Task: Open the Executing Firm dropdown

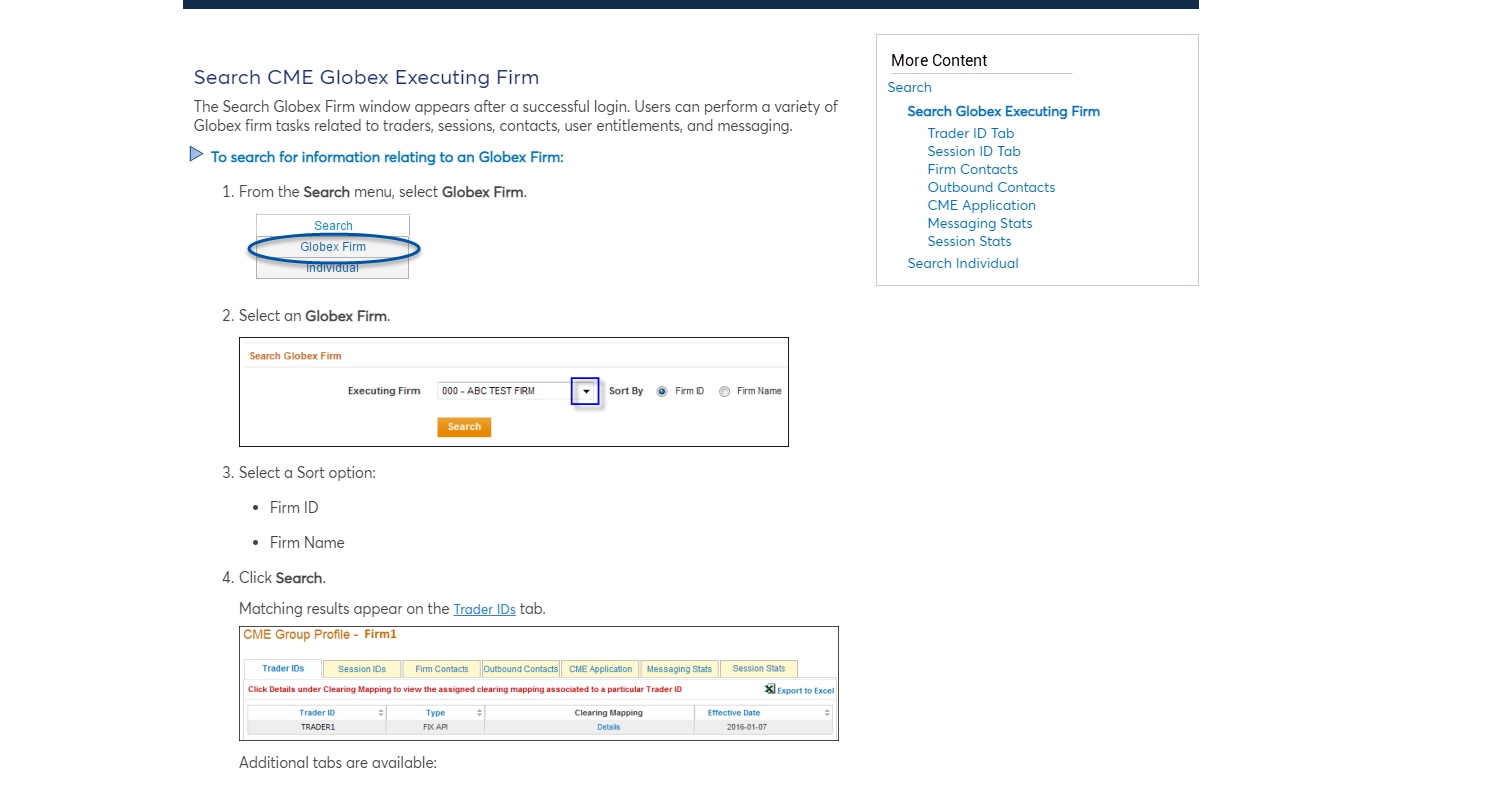Action: [x=585, y=391]
